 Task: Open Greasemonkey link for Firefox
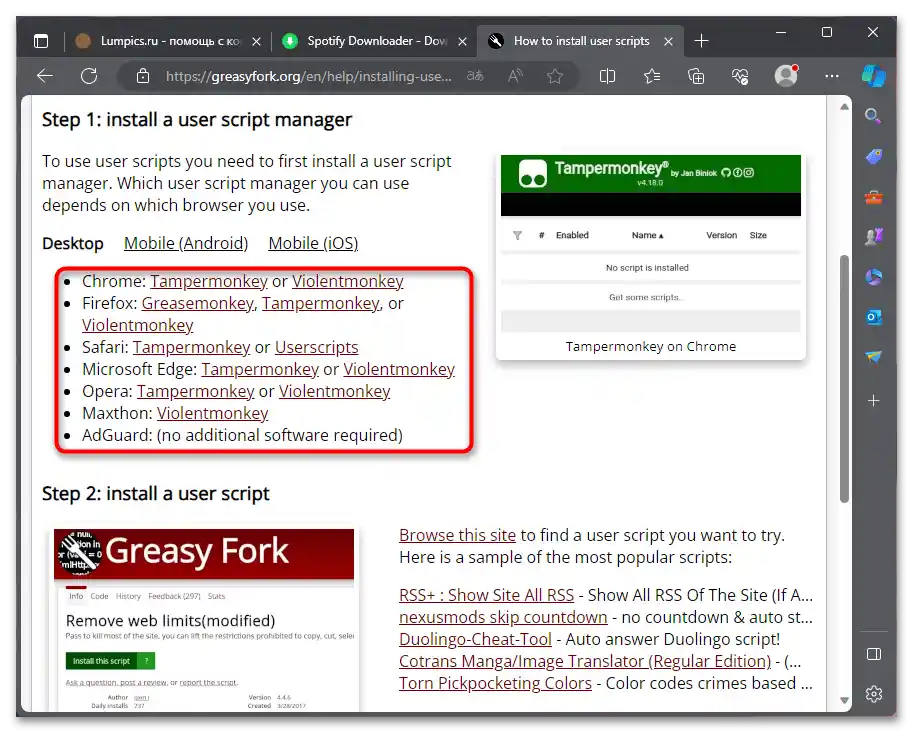[x=198, y=303]
